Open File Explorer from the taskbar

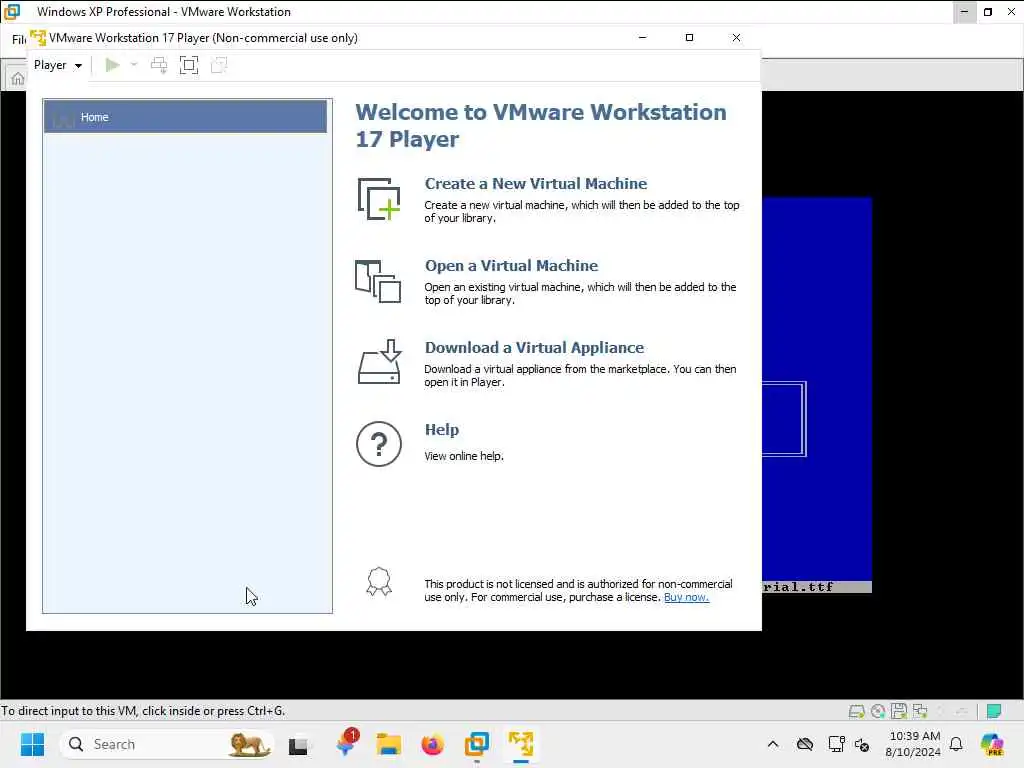[389, 744]
